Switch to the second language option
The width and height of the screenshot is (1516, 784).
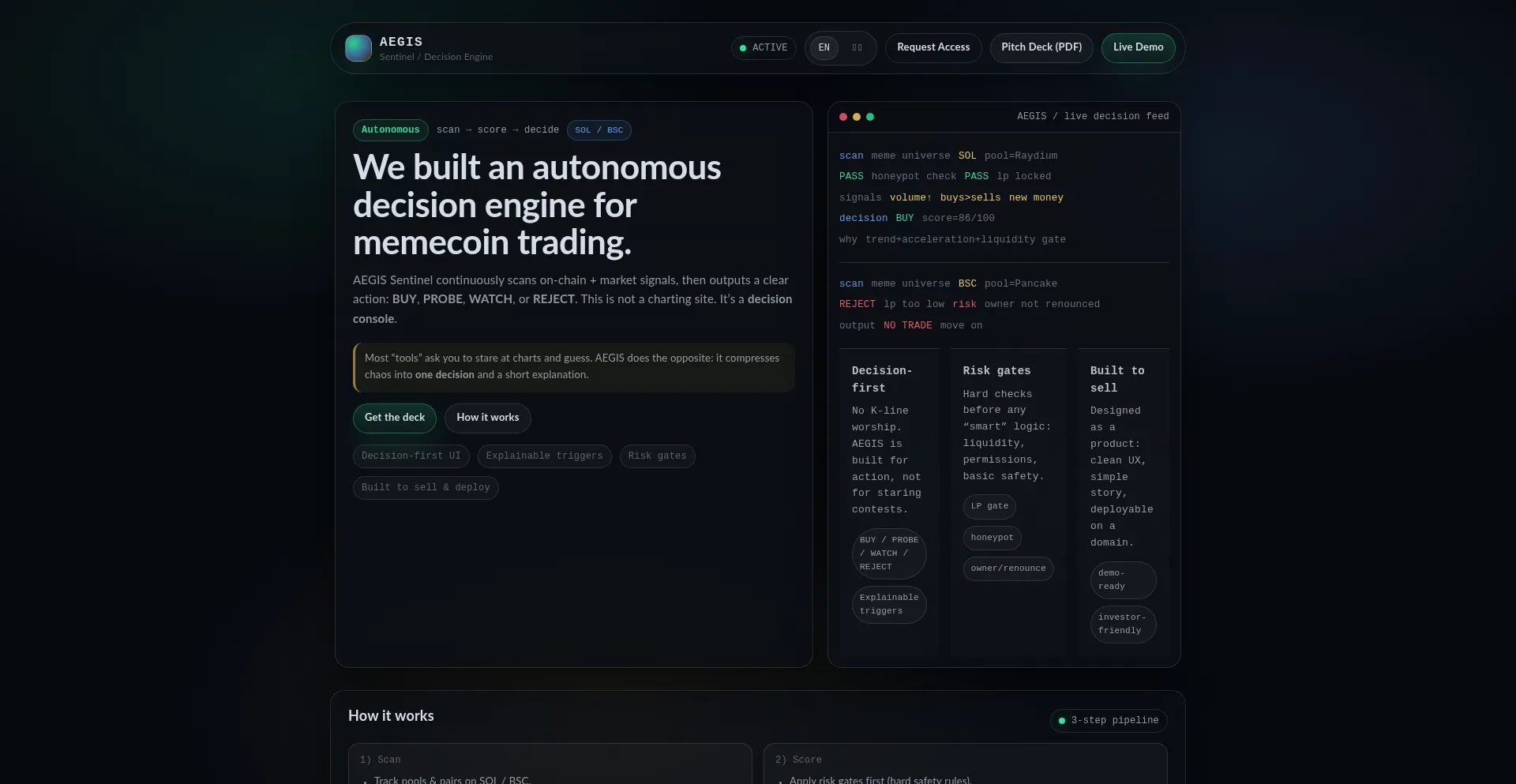857,48
